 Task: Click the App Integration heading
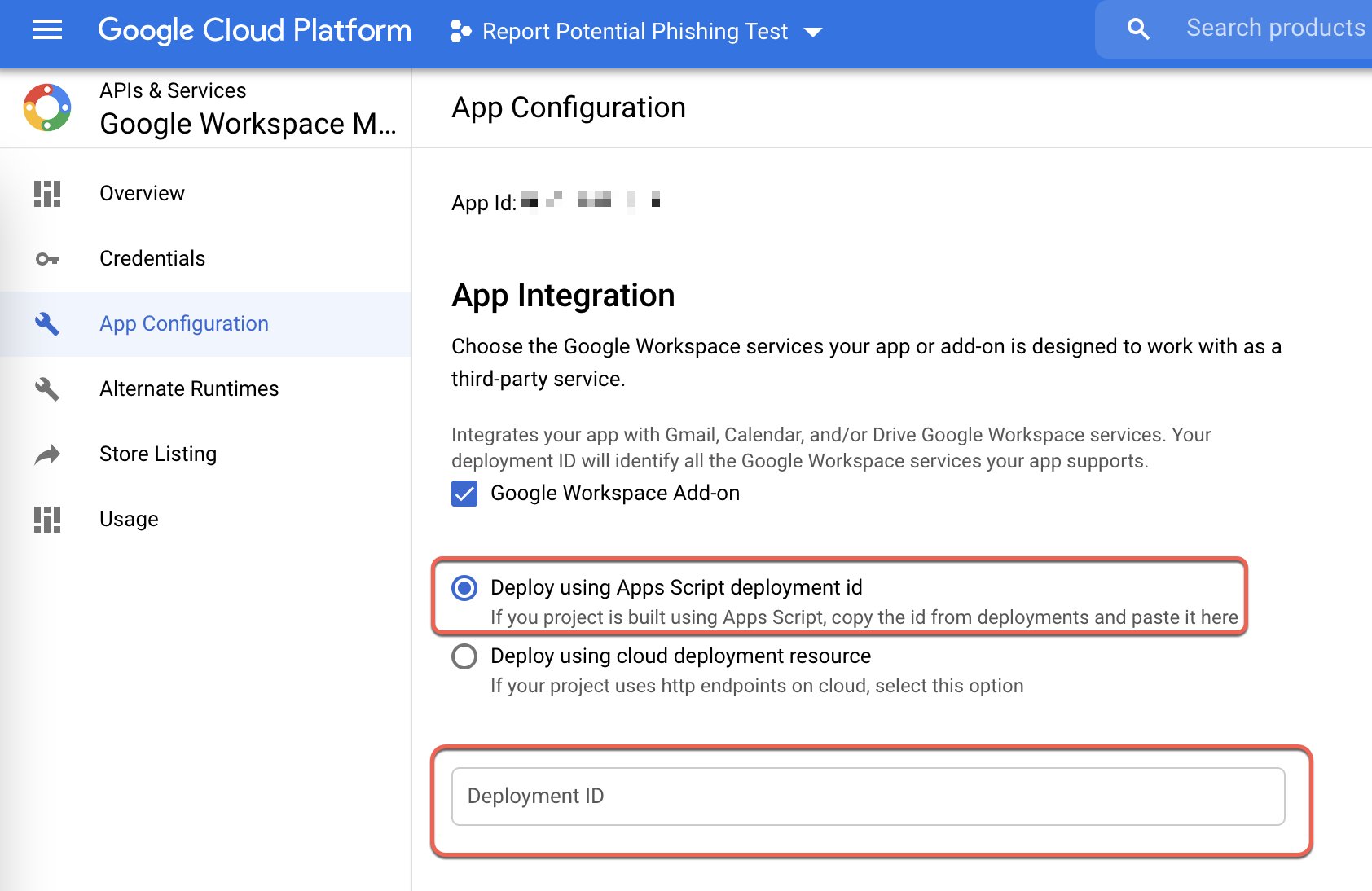pos(563,296)
